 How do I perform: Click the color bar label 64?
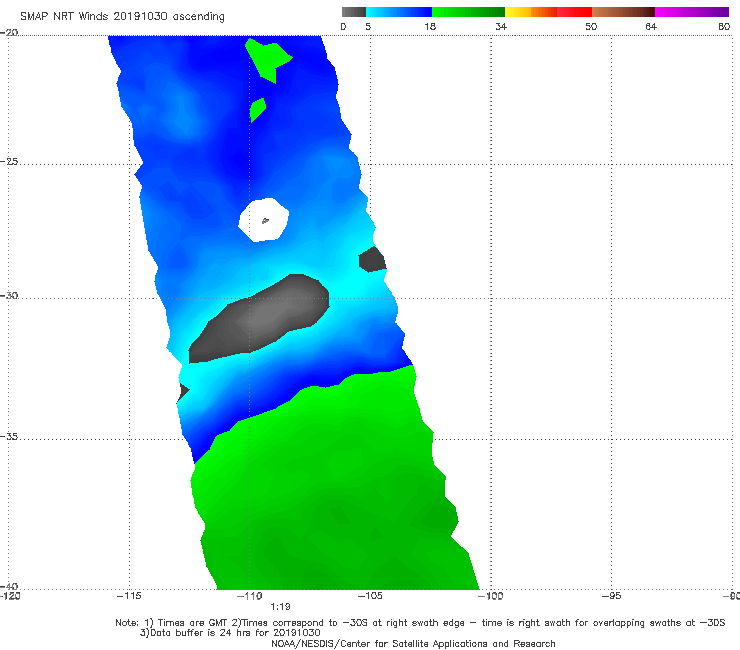[x=651, y=27]
